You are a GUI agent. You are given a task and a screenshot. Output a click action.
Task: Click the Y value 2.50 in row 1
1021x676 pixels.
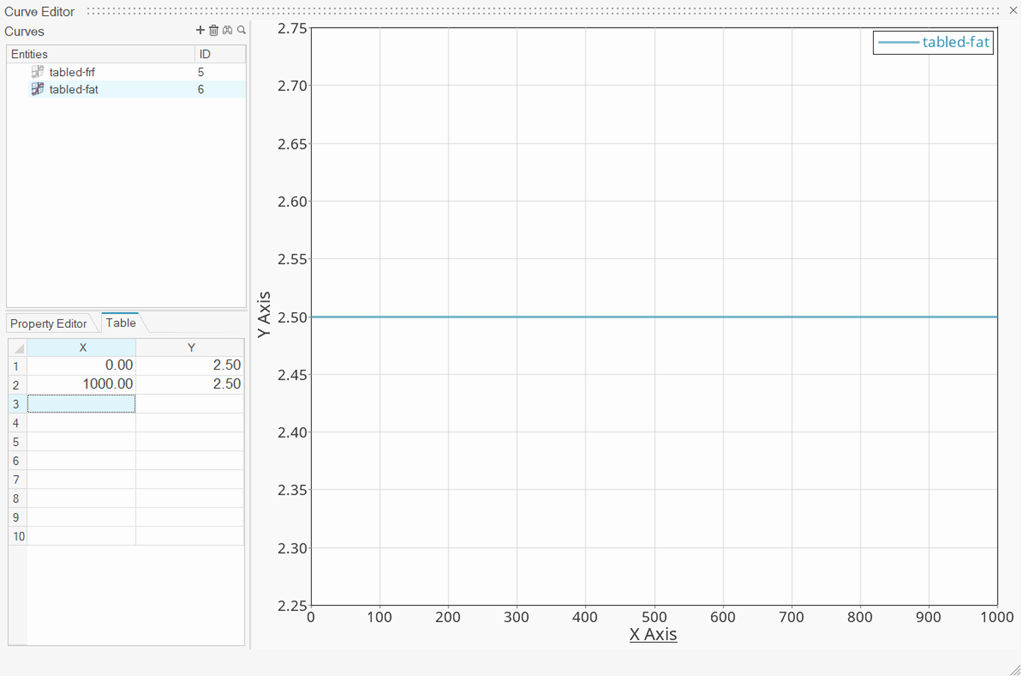click(190, 365)
